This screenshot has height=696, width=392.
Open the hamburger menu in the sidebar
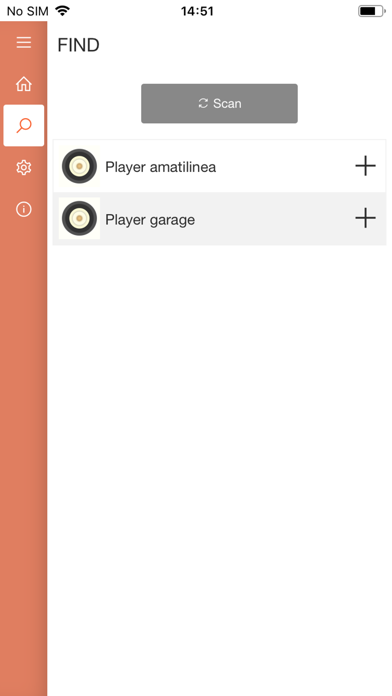[24, 43]
